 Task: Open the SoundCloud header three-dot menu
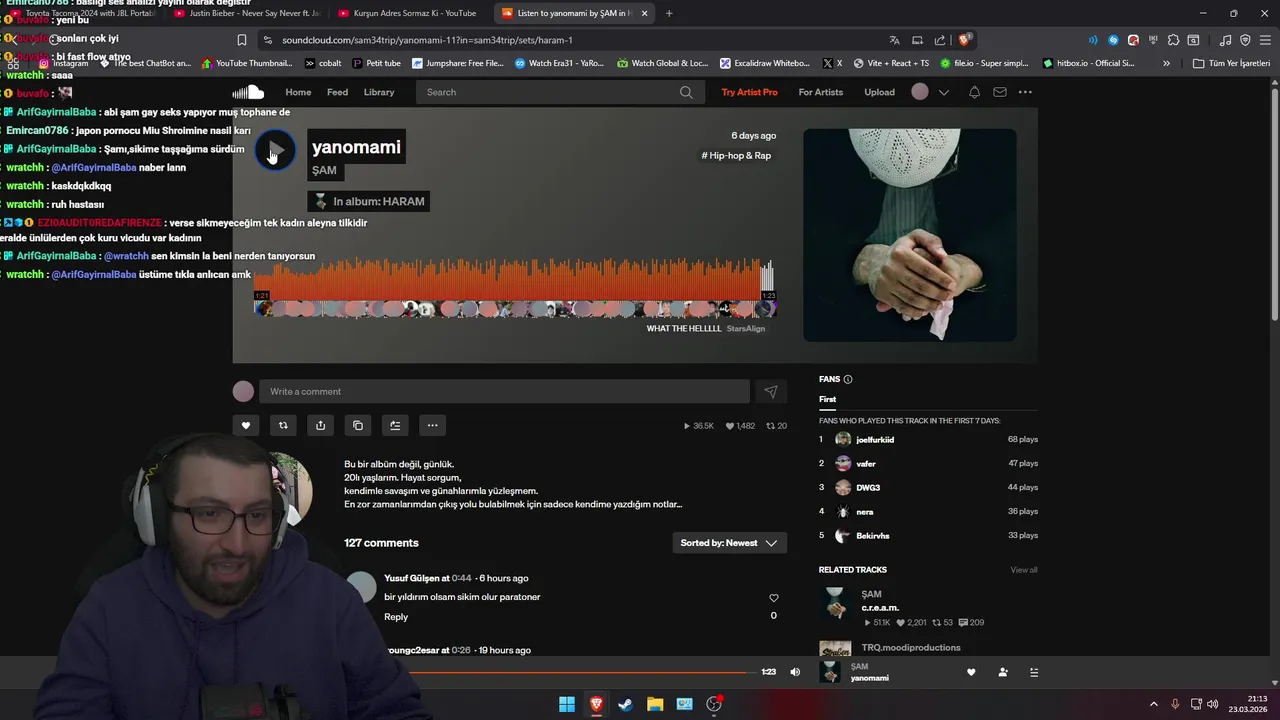pos(1025,92)
